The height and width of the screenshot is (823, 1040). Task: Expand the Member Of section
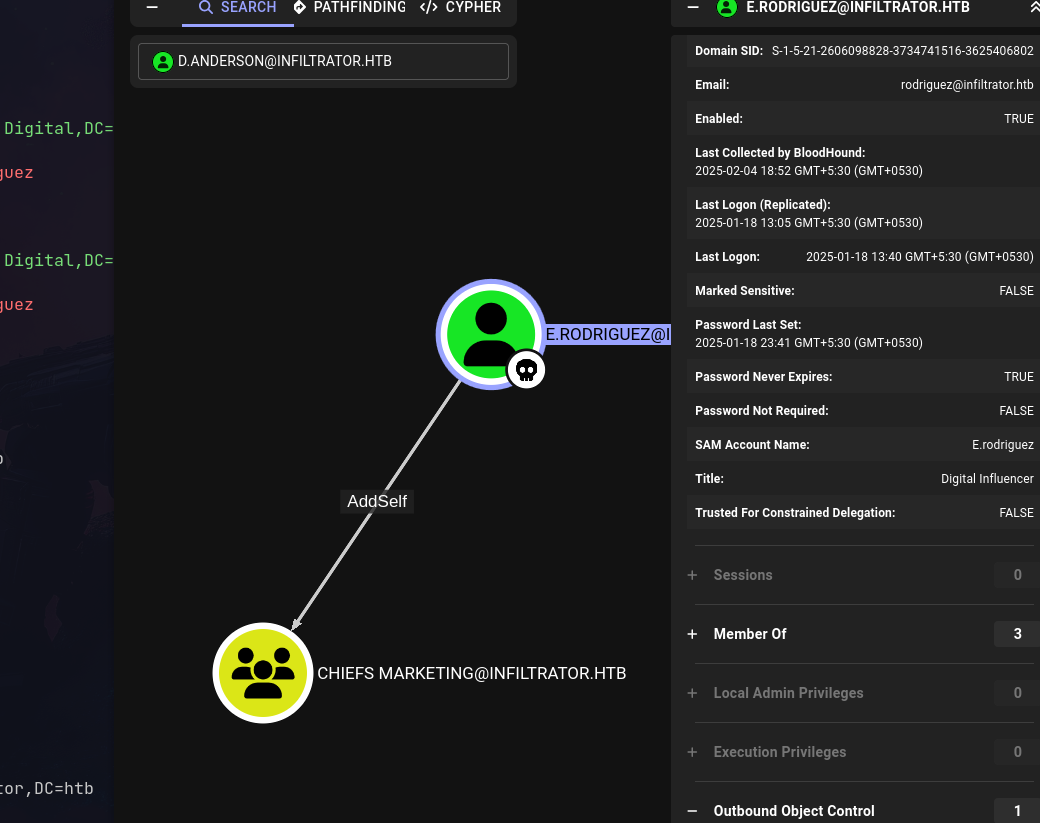692,634
